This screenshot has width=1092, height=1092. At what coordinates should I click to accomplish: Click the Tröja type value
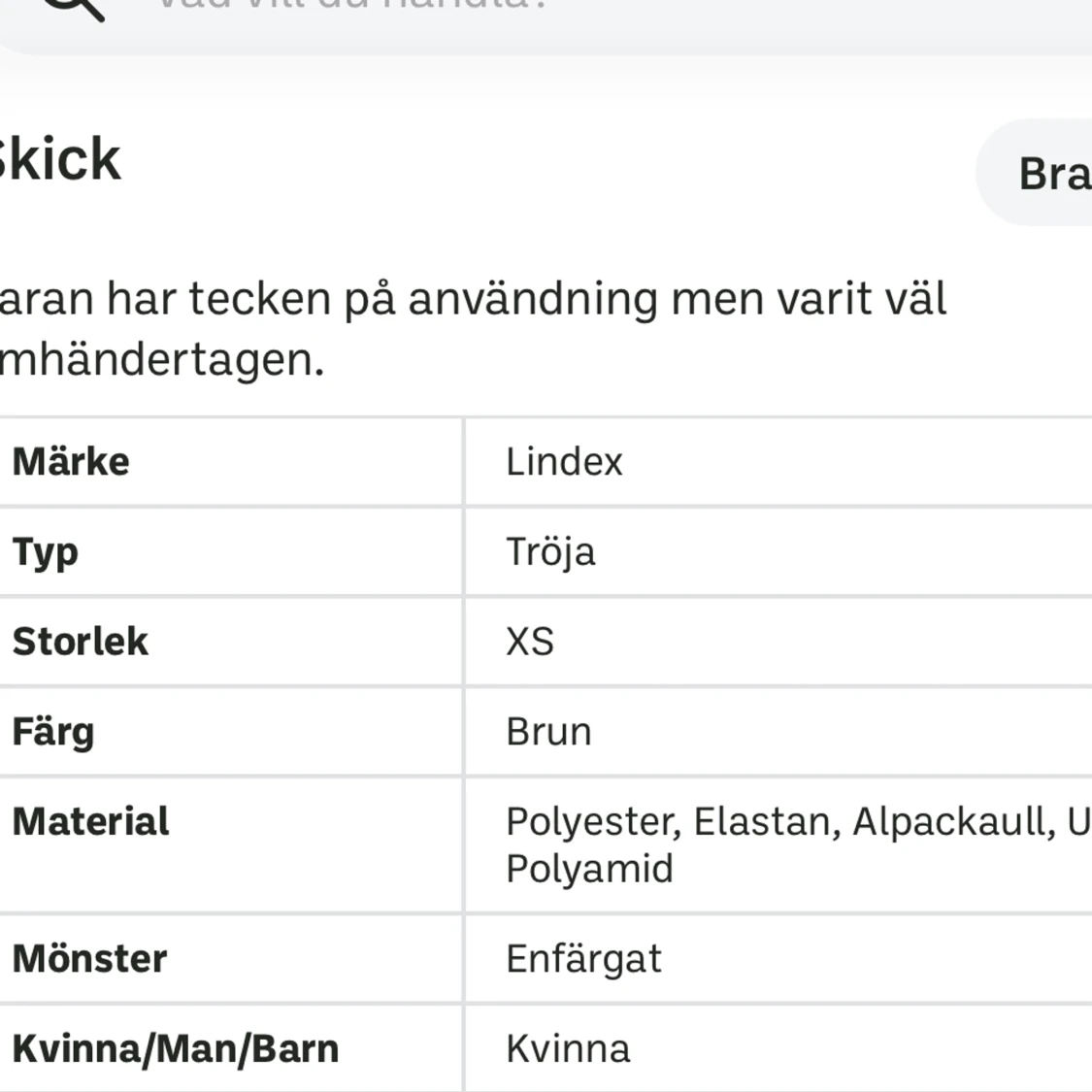coord(550,551)
